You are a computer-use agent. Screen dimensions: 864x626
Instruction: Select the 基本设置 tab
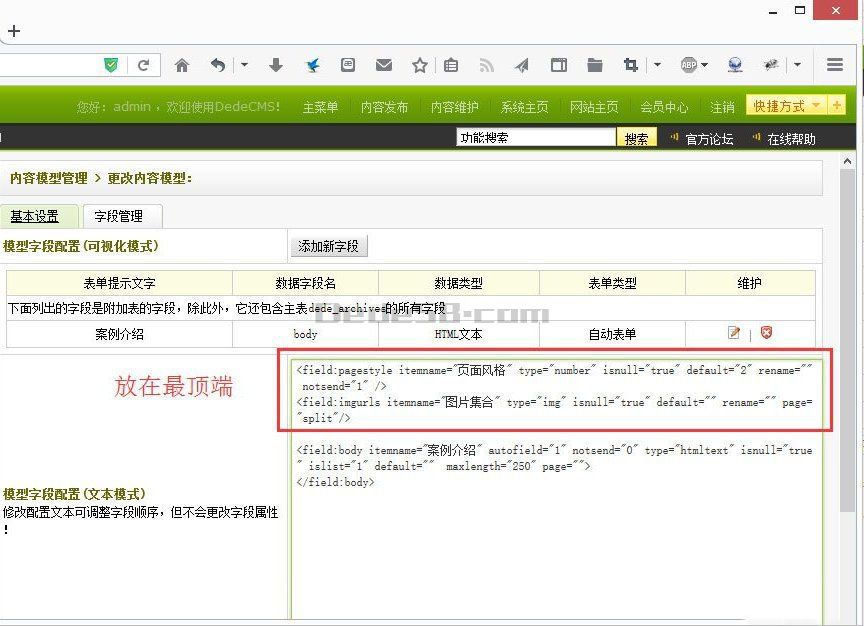39,215
